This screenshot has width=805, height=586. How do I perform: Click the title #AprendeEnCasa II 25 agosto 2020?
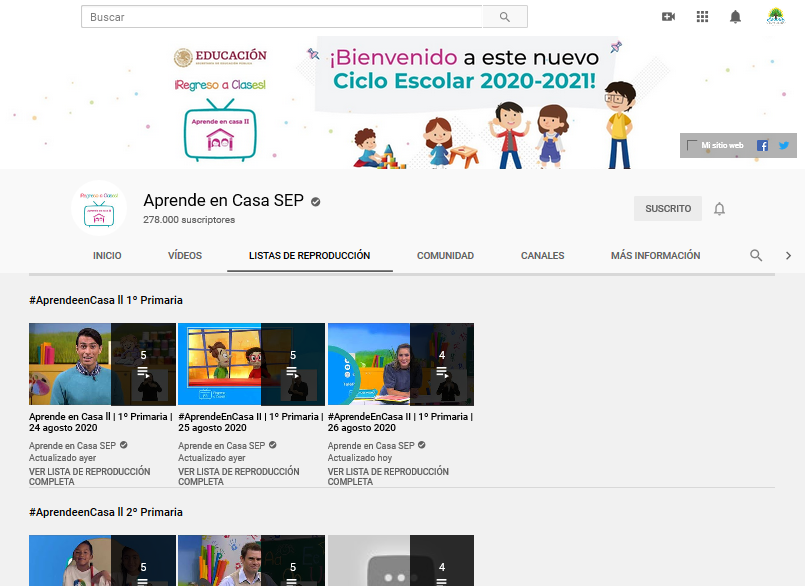pos(251,422)
